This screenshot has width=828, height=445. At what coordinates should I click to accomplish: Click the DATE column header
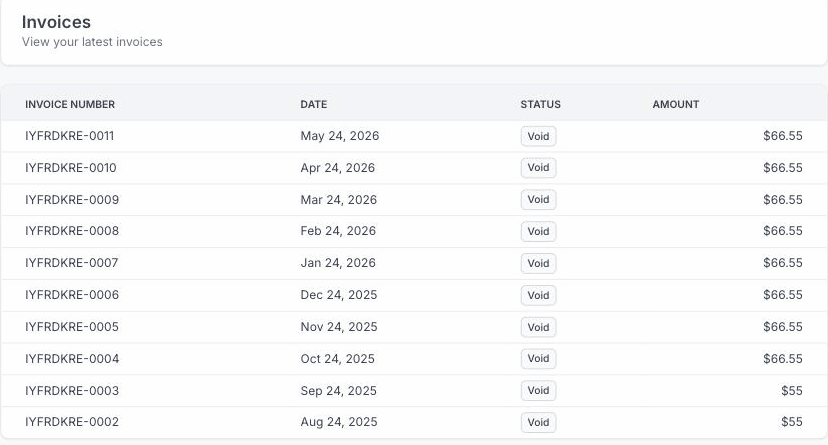tap(314, 105)
